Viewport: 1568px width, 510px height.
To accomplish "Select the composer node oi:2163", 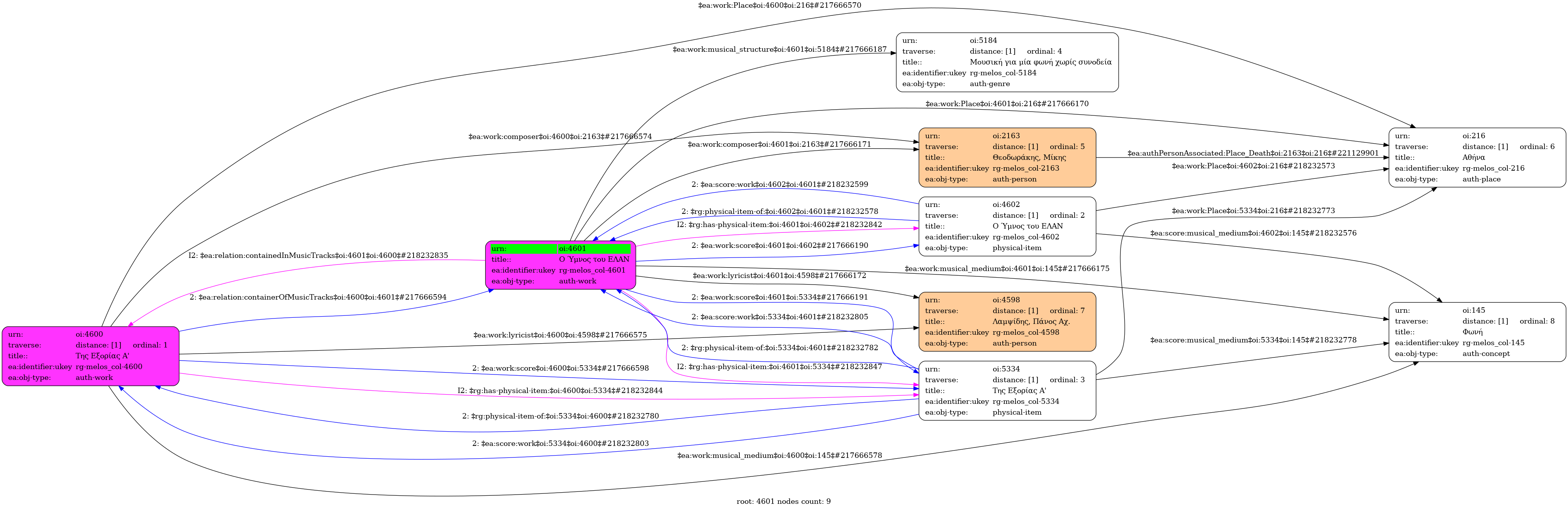I will point(1007,158).
